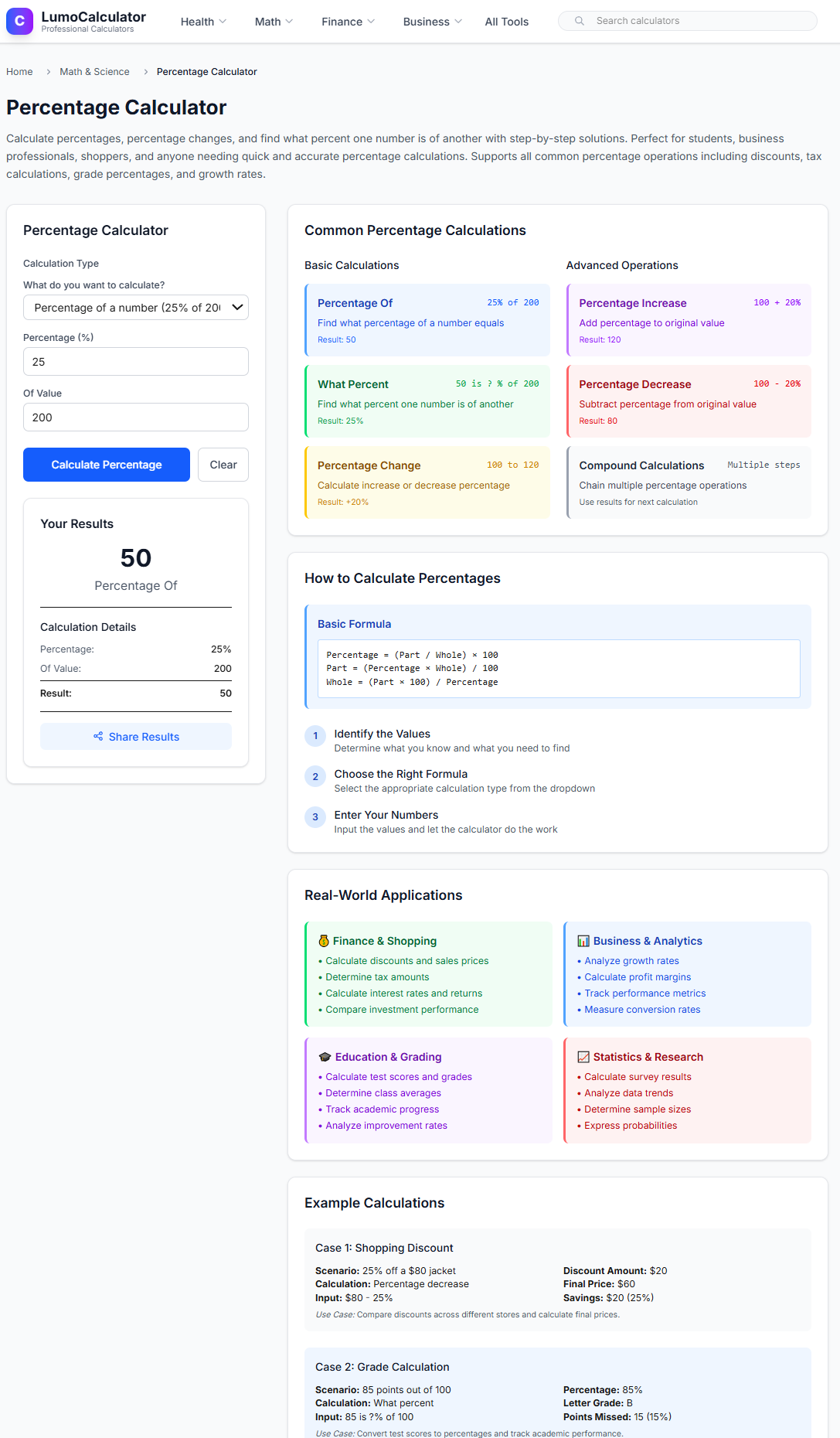Image resolution: width=840 pixels, height=1438 pixels.
Task: Click the Statistics & Research graph icon
Action: coord(583,1057)
